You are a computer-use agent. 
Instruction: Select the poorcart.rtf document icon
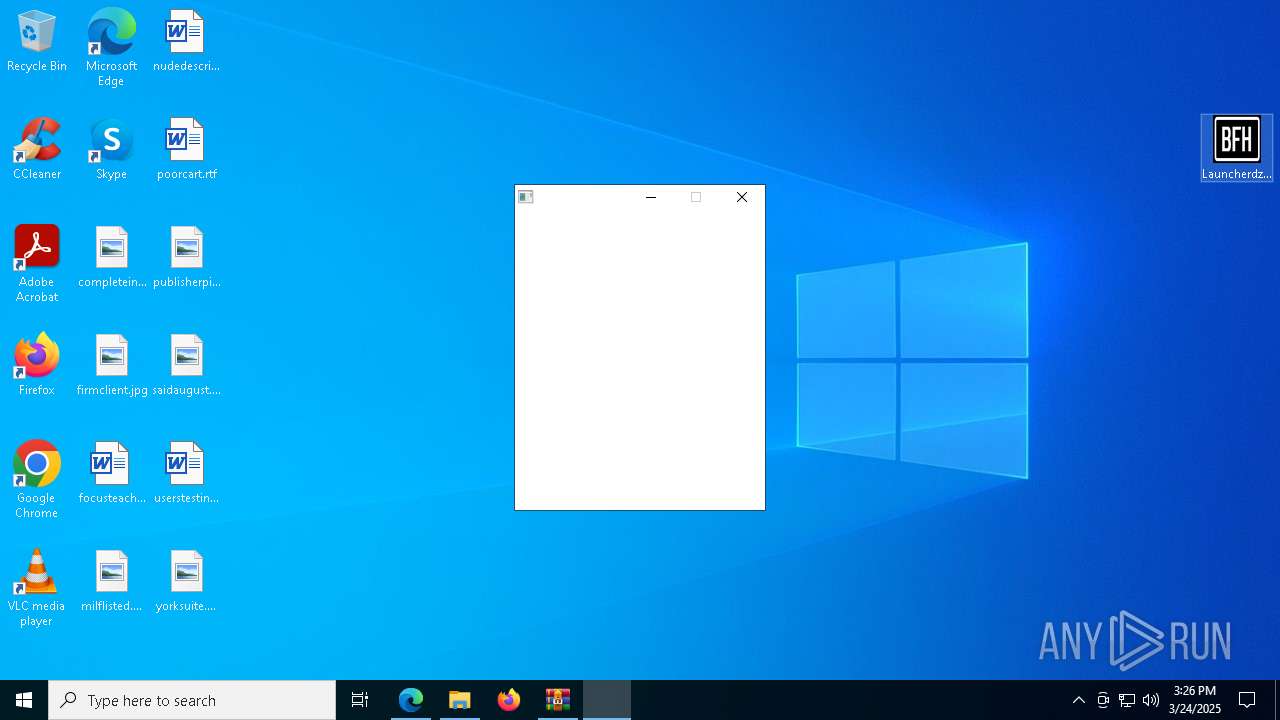[186, 149]
